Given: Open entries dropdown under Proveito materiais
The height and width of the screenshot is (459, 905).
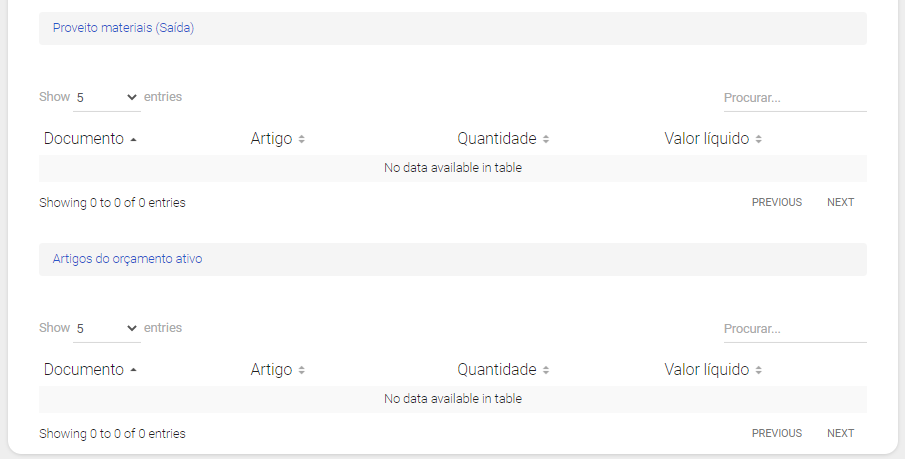Looking at the screenshot, I should coord(106,98).
